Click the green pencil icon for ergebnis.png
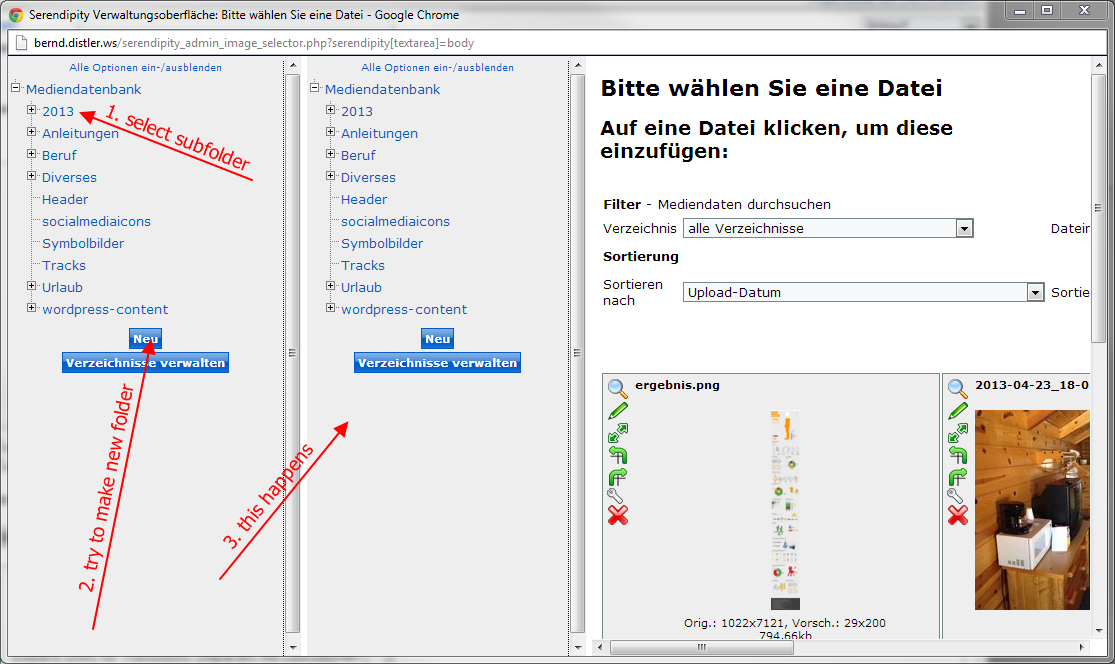Image resolution: width=1115 pixels, height=664 pixels. click(617, 411)
